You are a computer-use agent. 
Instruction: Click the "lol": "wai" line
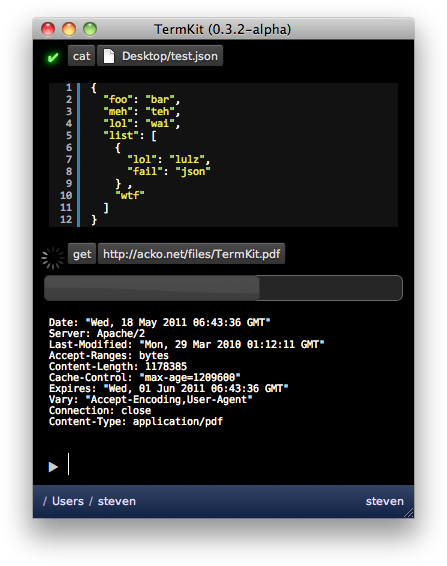pos(142,123)
